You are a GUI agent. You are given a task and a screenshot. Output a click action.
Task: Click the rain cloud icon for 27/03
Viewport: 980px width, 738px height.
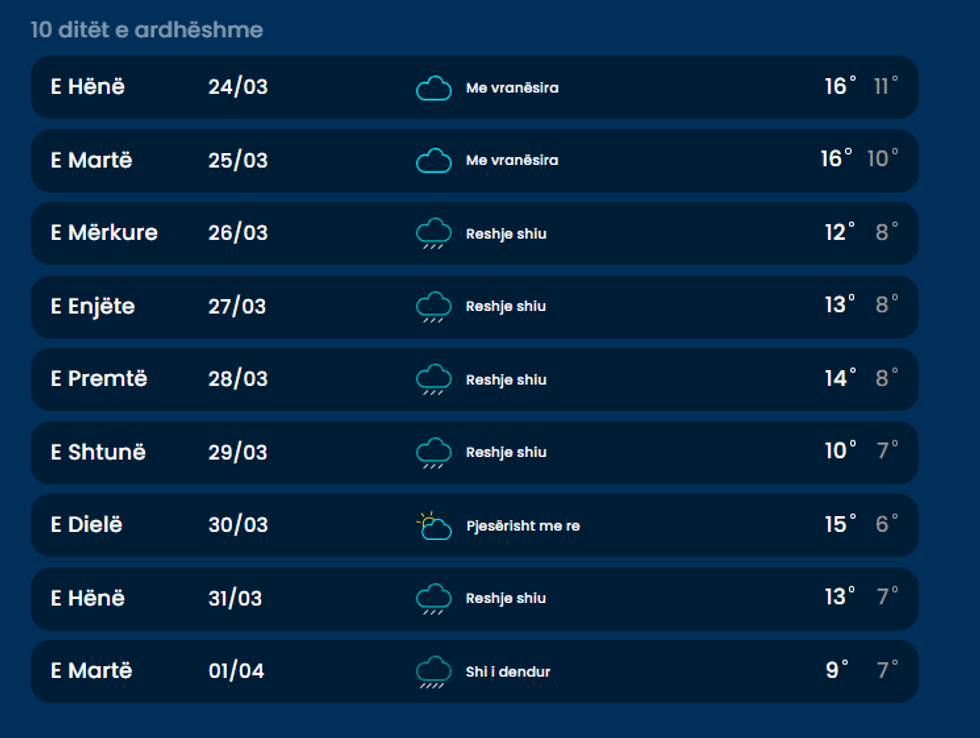(x=433, y=306)
